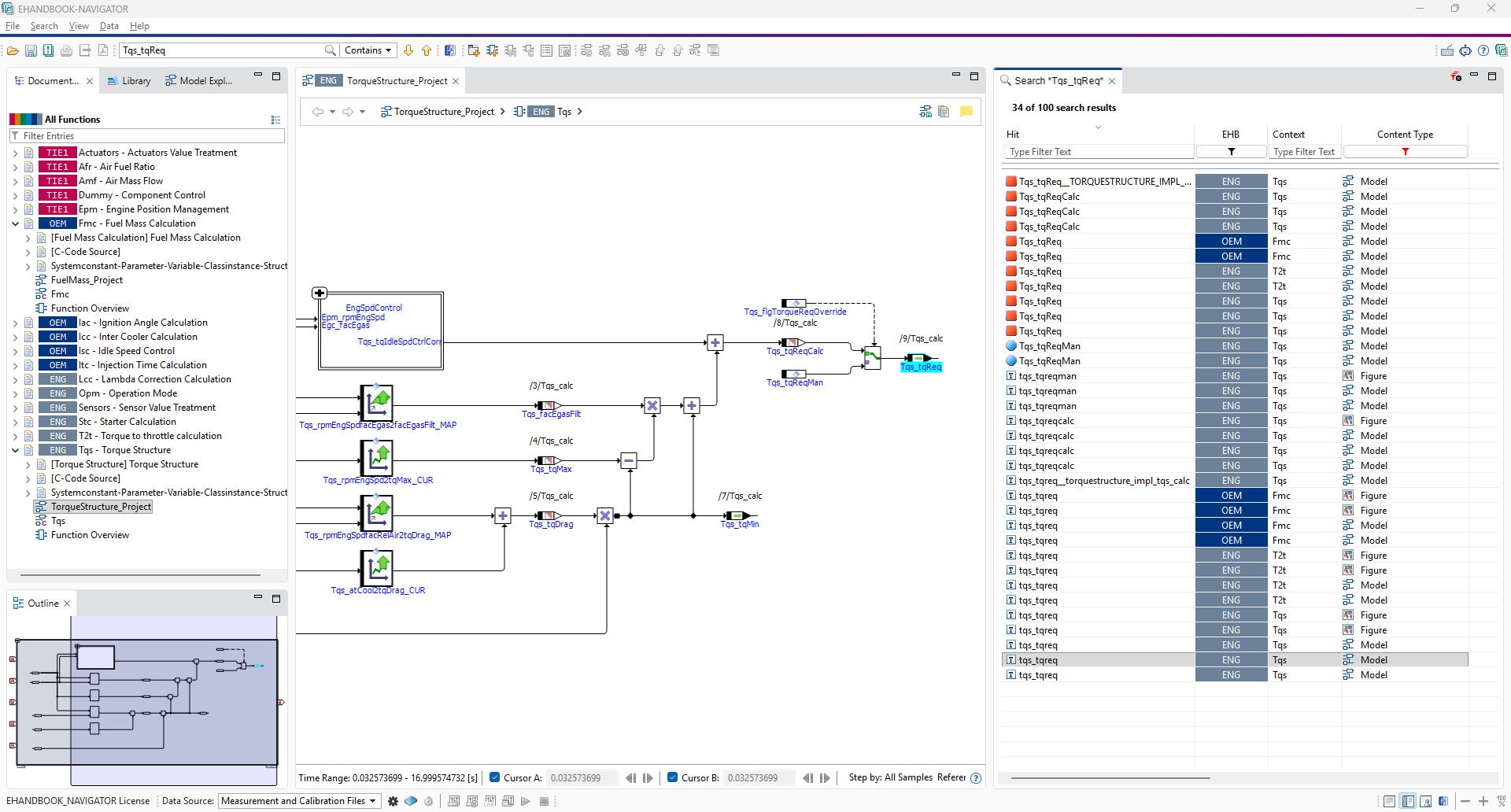Screen dimensions: 1511x812
Task: Jump to next search hit with down arrow
Action: [x=408, y=50]
